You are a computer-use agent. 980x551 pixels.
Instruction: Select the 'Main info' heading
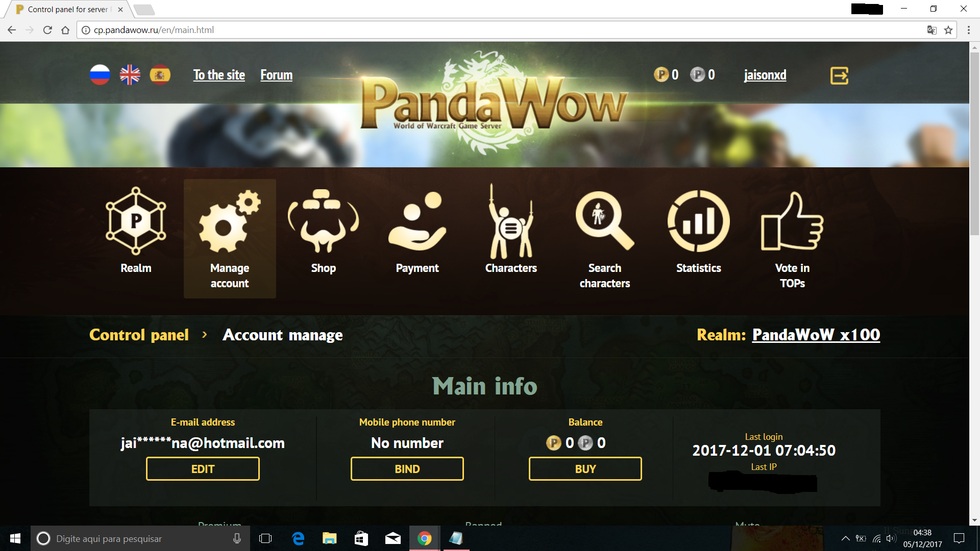485,386
